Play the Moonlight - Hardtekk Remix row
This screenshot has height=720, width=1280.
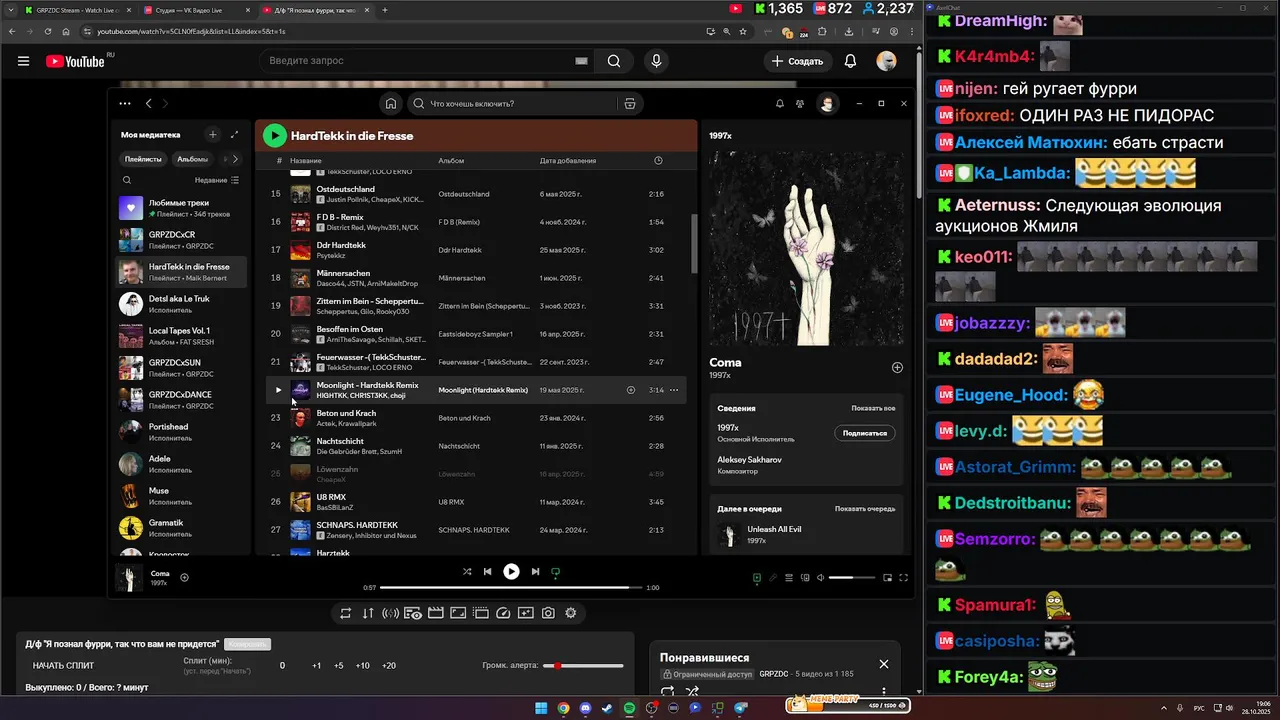278,390
